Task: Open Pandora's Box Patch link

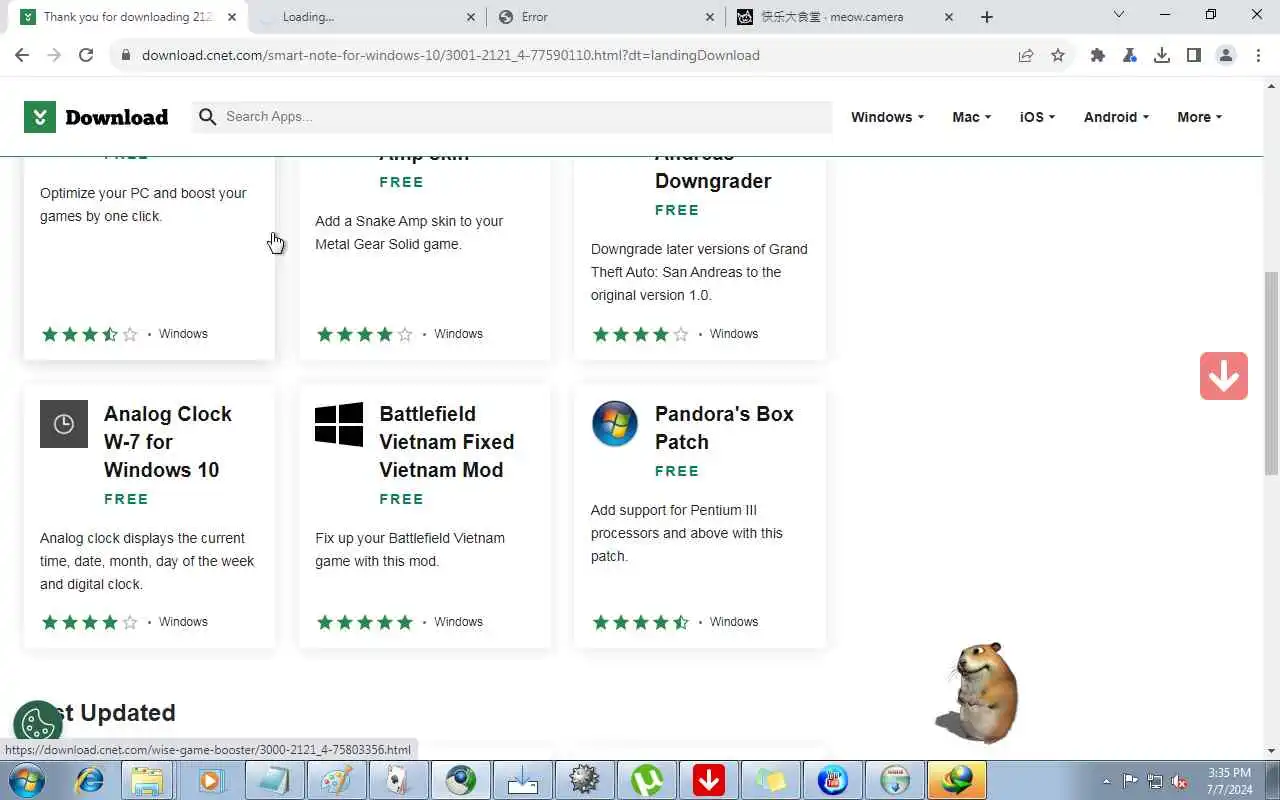Action: click(x=724, y=428)
